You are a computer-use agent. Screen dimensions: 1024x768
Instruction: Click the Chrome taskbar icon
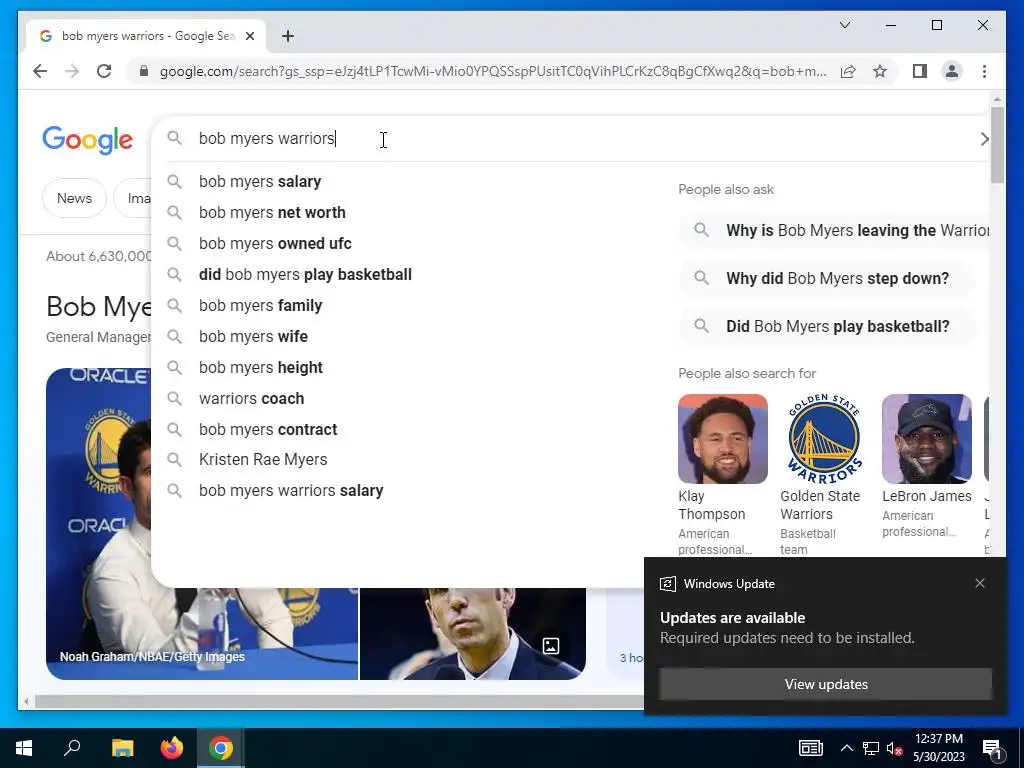click(x=221, y=748)
